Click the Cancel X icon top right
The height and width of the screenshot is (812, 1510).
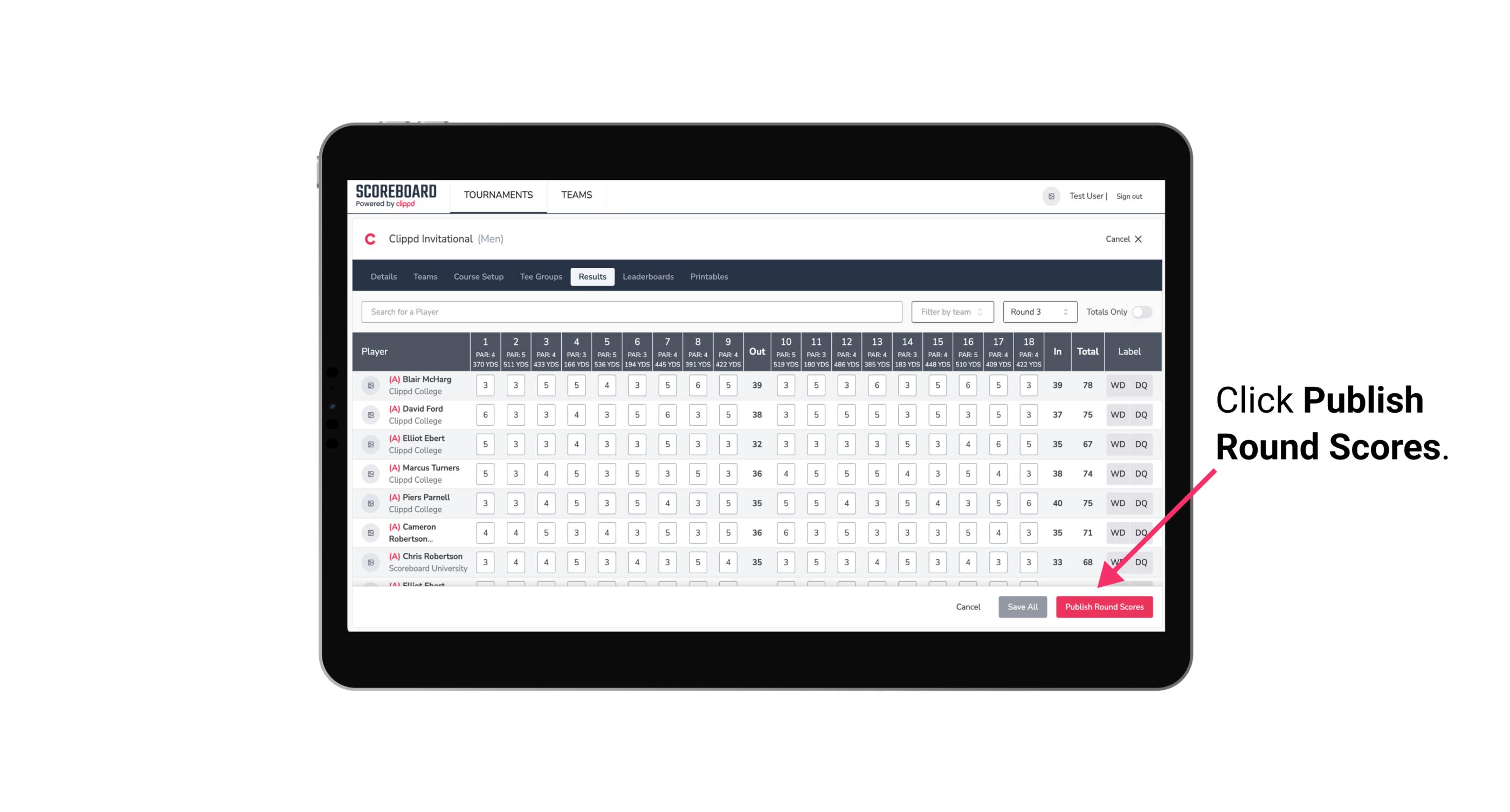pos(1138,239)
